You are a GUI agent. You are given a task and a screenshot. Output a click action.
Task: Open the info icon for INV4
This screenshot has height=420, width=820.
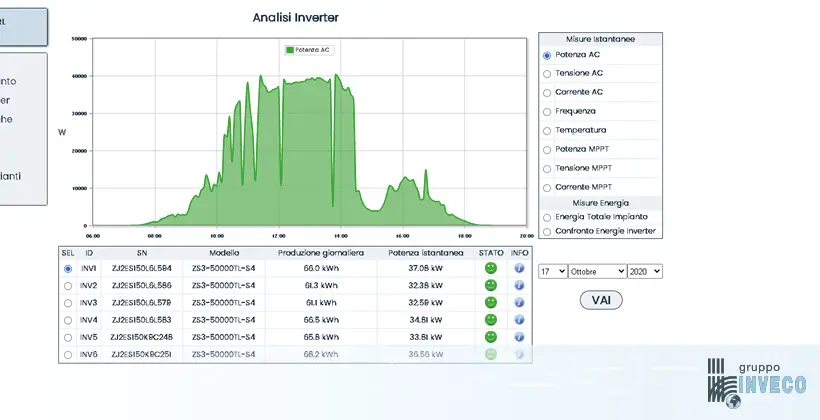pos(519,320)
